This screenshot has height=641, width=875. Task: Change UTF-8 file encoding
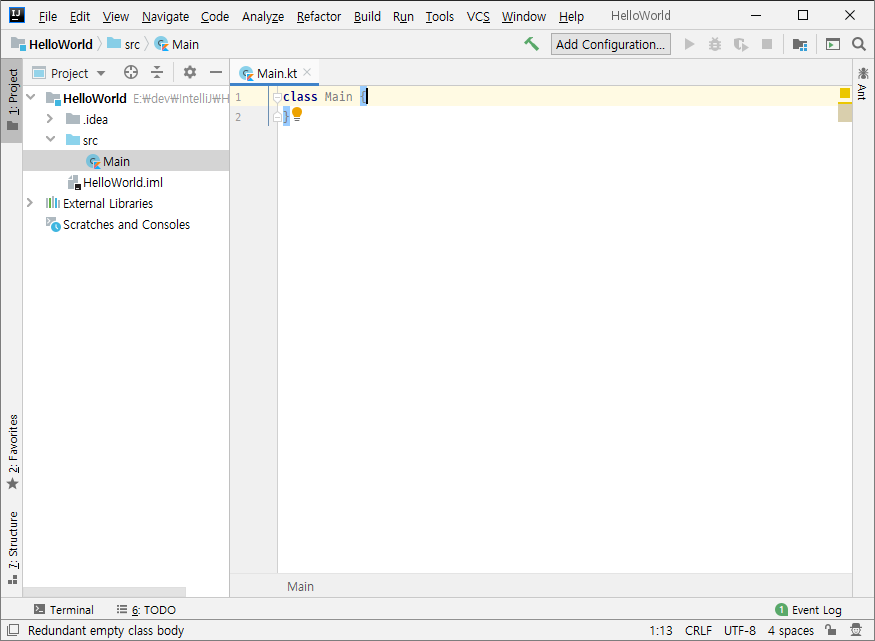click(739, 630)
